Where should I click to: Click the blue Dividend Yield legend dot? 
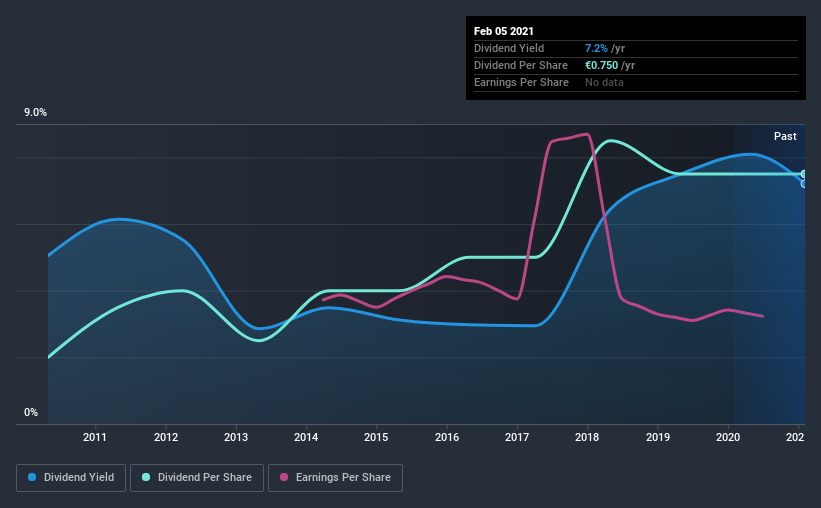point(32,477)
